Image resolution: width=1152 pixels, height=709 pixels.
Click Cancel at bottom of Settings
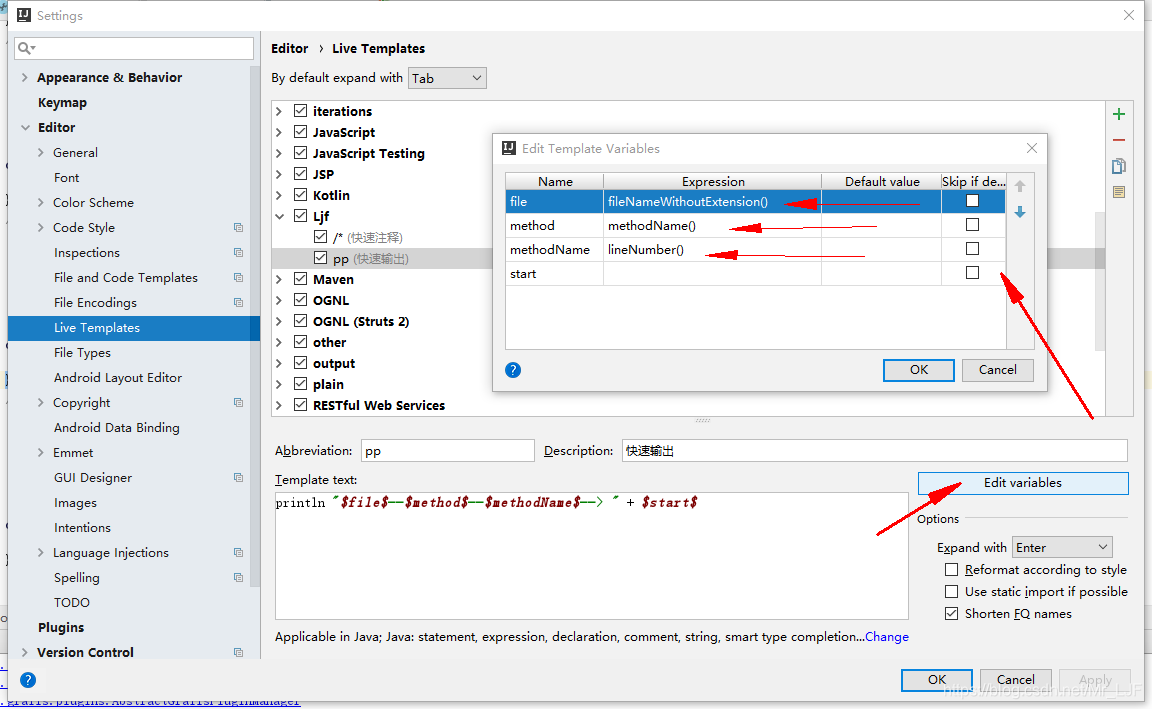(x=1015, y=680)
